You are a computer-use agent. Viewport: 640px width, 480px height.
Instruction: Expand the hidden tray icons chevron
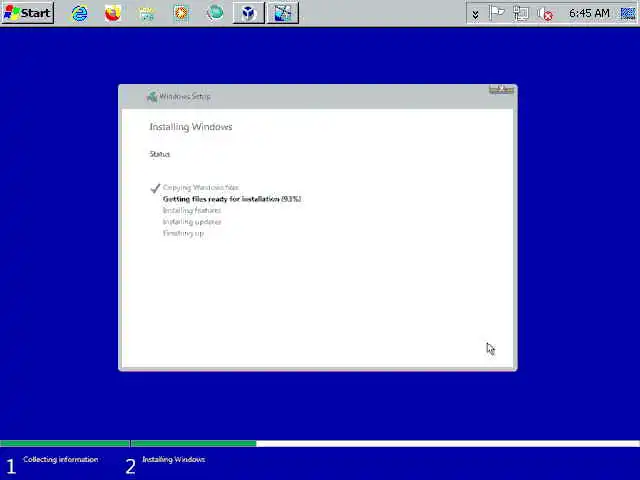pos(475,15)
